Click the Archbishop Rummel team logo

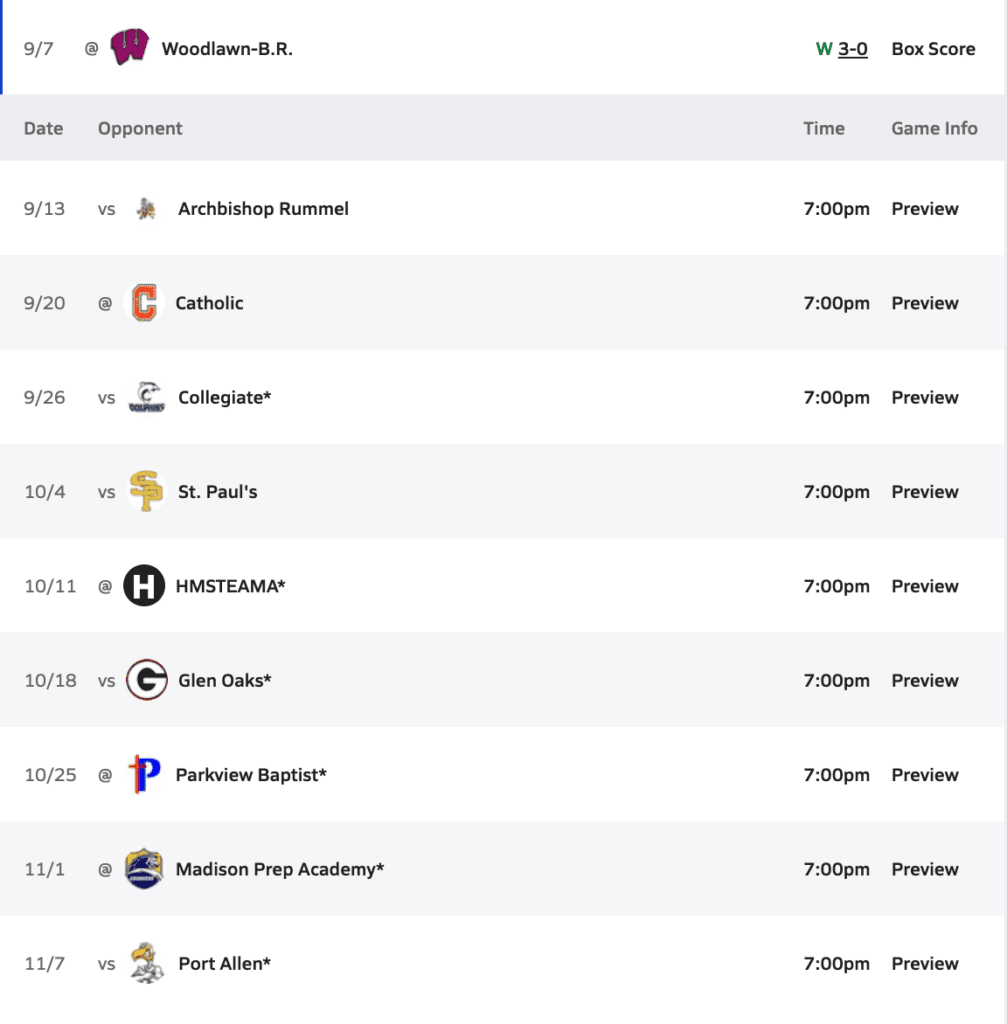(x=146, y=209)
